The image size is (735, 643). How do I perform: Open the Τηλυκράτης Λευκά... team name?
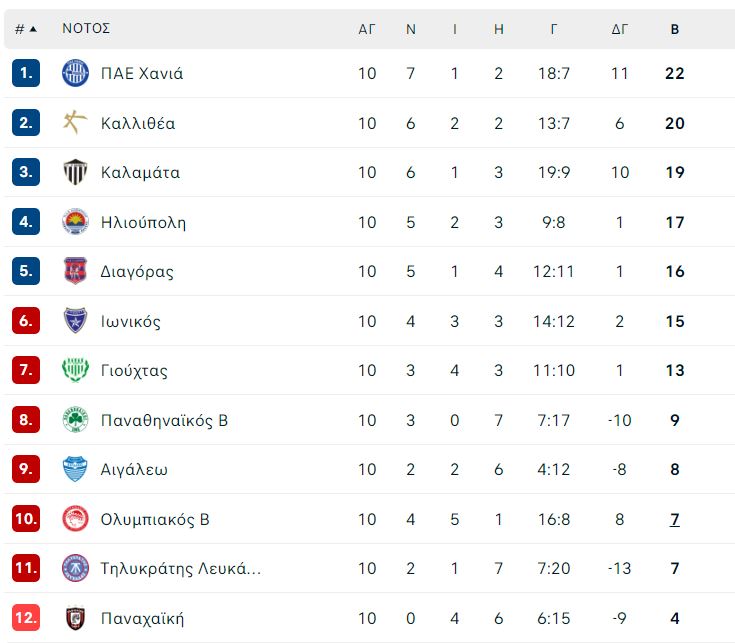[180, 568]
